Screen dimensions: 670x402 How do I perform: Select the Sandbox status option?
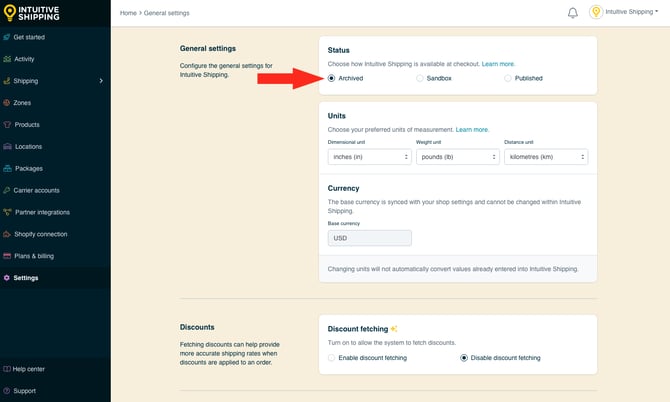point(420,78)
